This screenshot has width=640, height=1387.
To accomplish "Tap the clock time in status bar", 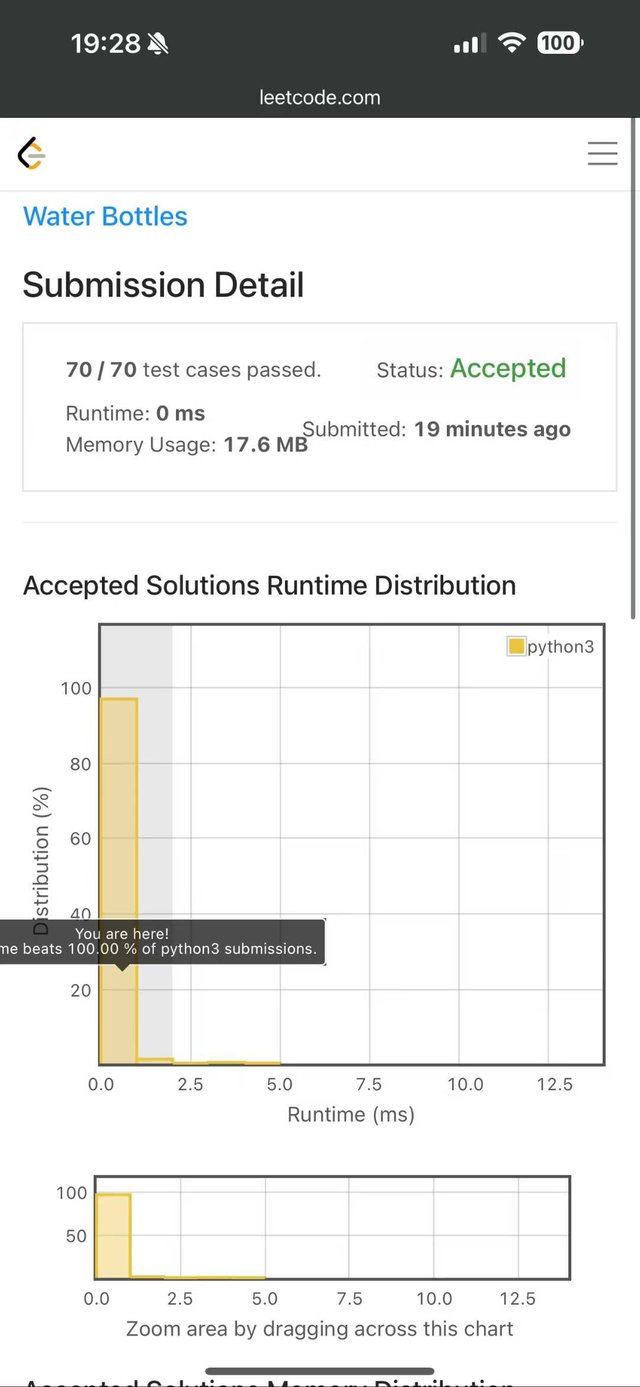I will click(x=105, y=43).
